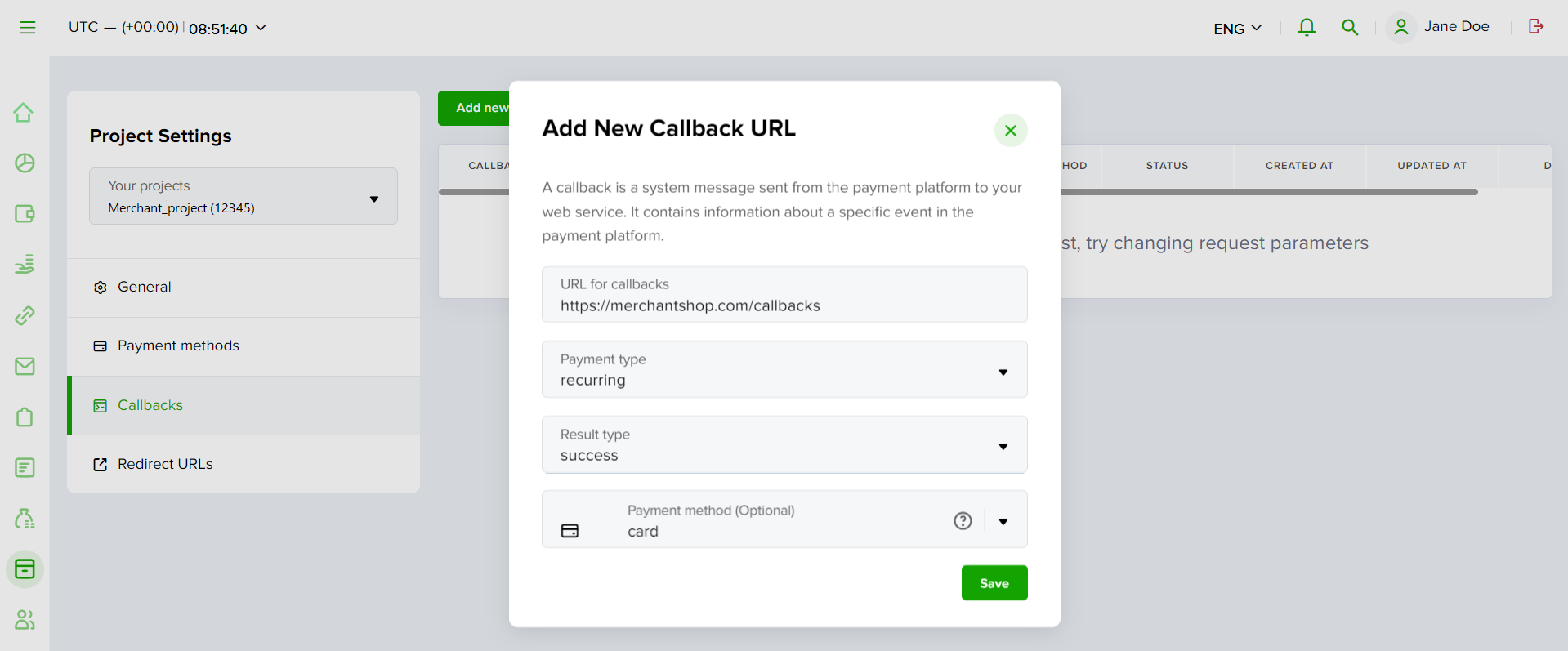Expand the Result type dropdown

(x=784, y=444)
